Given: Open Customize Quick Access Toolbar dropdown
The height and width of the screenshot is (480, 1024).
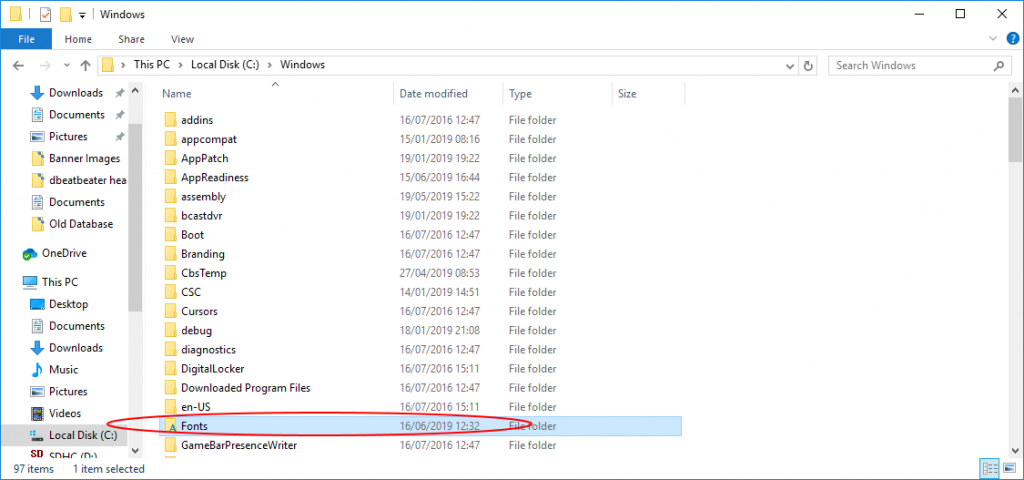Looking at the screenshot, I should pos(82,14).
